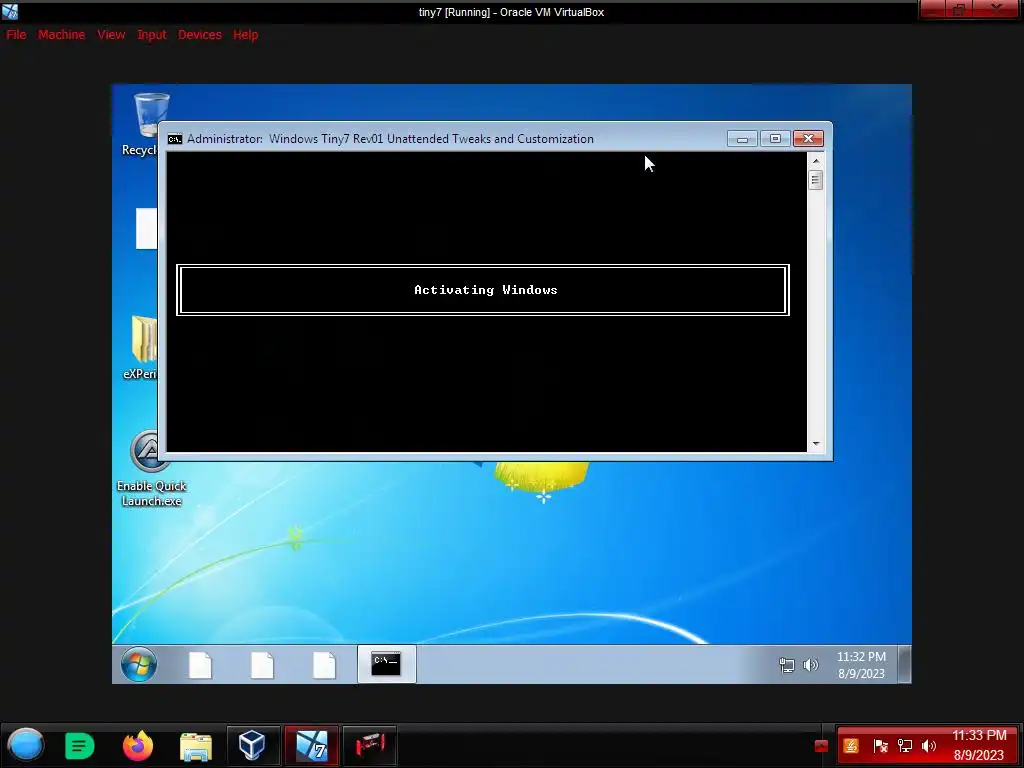Open the Help menu
This screenshot has width=1024, height=768.
click(x=246, y=35)
